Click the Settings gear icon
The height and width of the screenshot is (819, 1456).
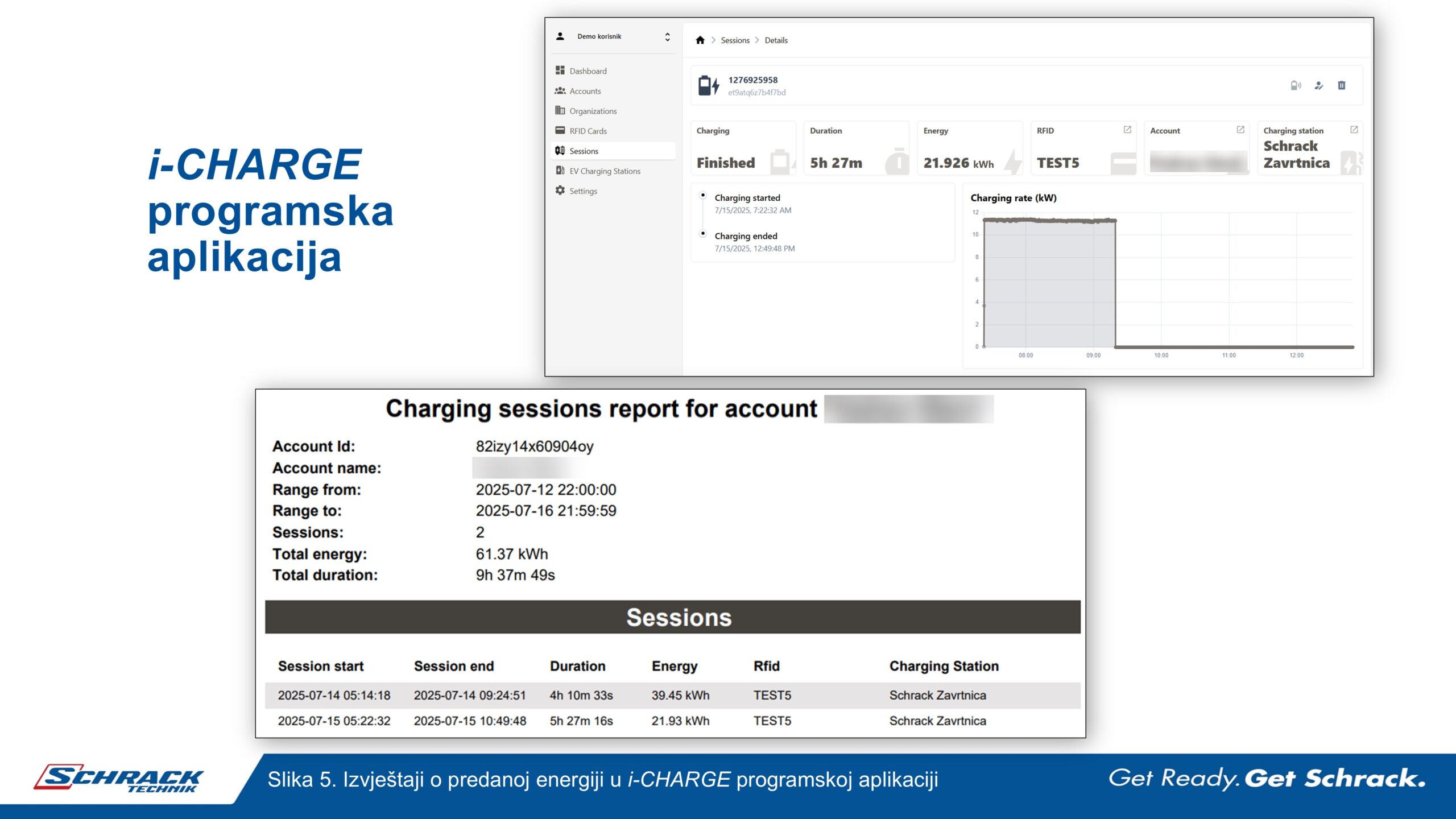560,190
